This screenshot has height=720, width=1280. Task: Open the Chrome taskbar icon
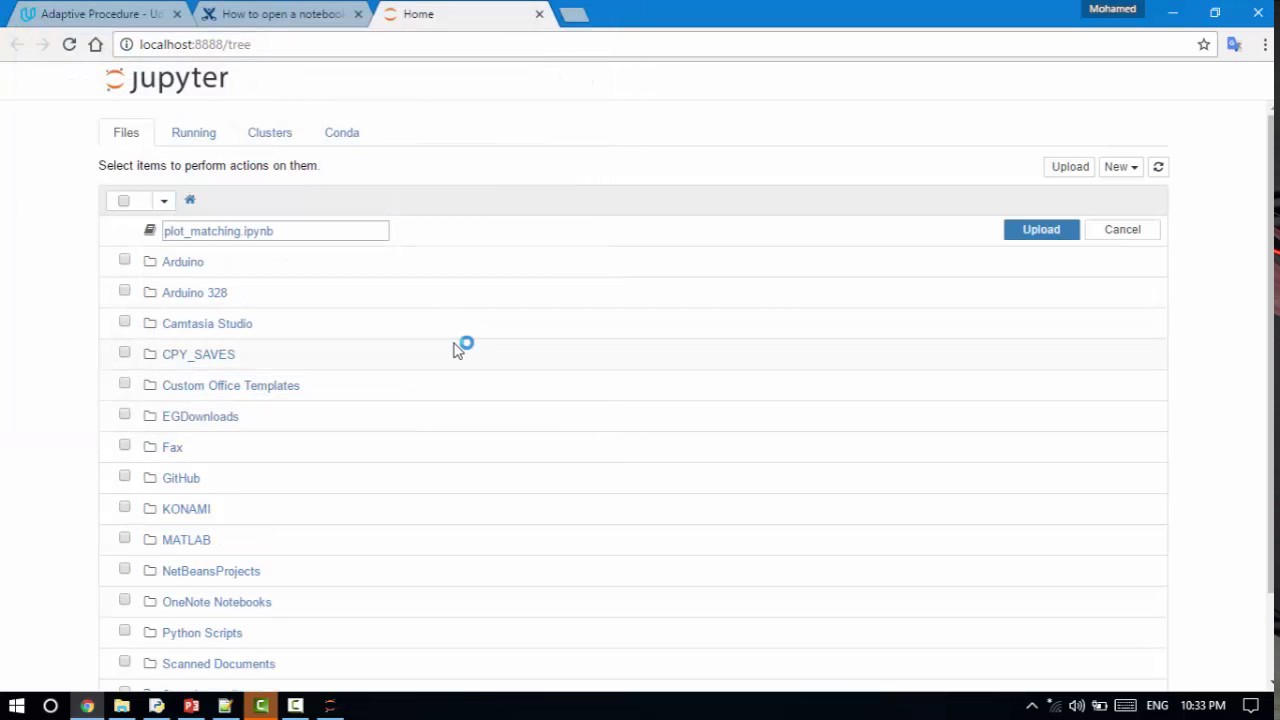click(x=87, y=706)
